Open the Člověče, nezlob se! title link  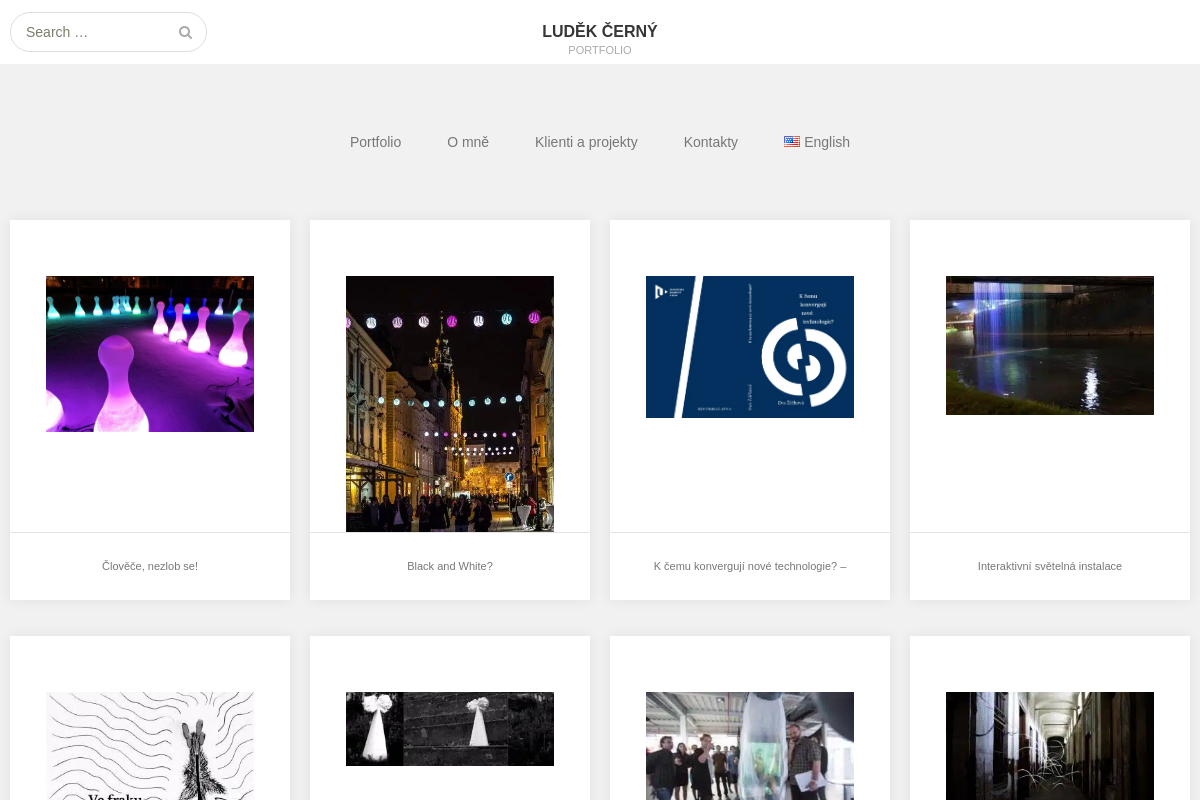(x=150, y=566)
